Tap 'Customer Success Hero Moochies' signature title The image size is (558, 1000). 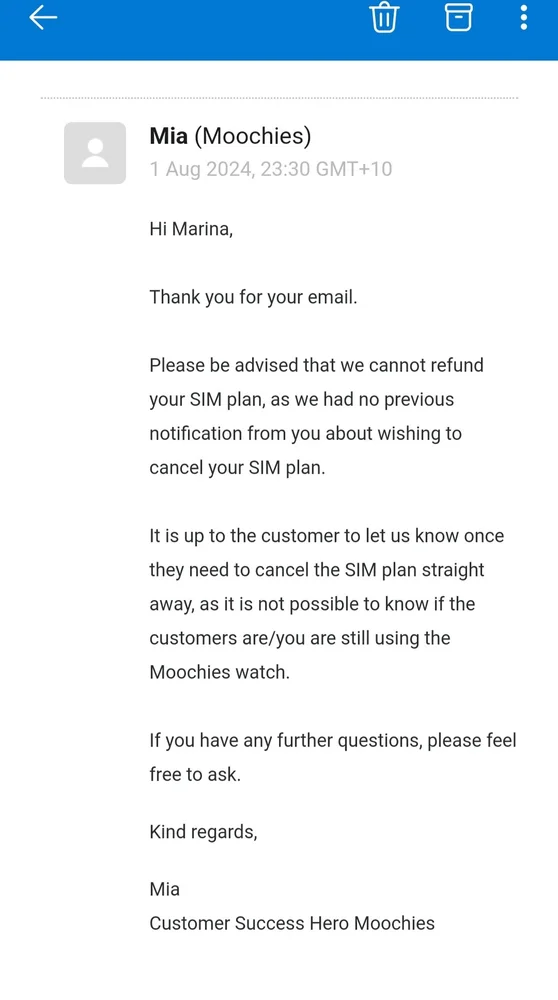click(292, 923)
